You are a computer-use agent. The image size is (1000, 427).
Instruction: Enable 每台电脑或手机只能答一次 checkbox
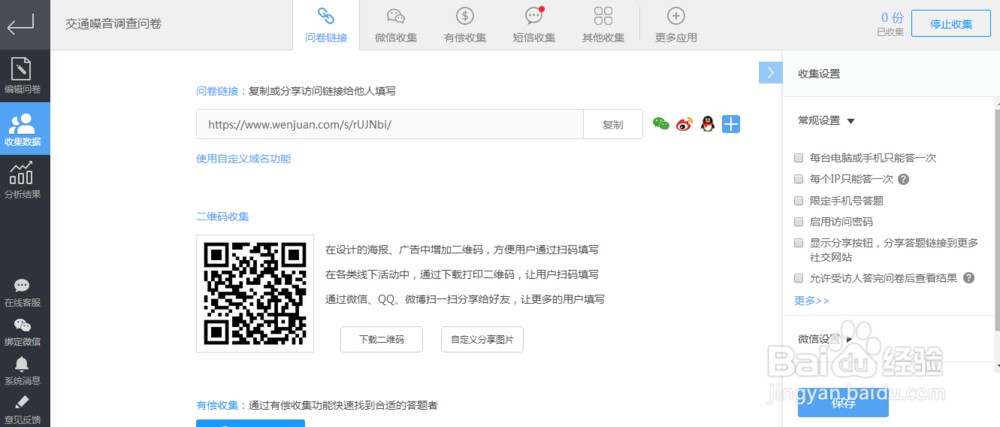point(798,157)
